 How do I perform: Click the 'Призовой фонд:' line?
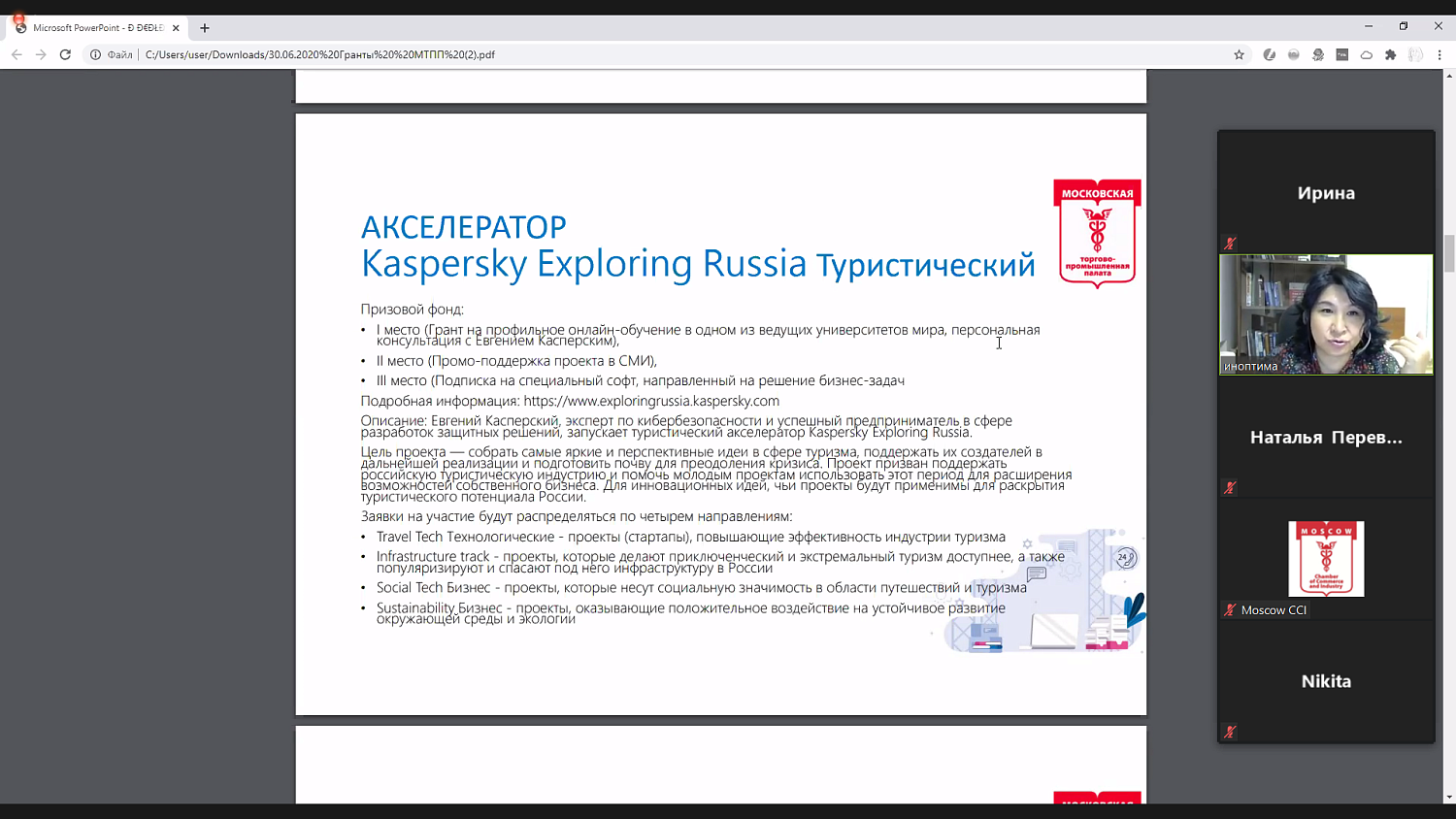pos(413,310)
